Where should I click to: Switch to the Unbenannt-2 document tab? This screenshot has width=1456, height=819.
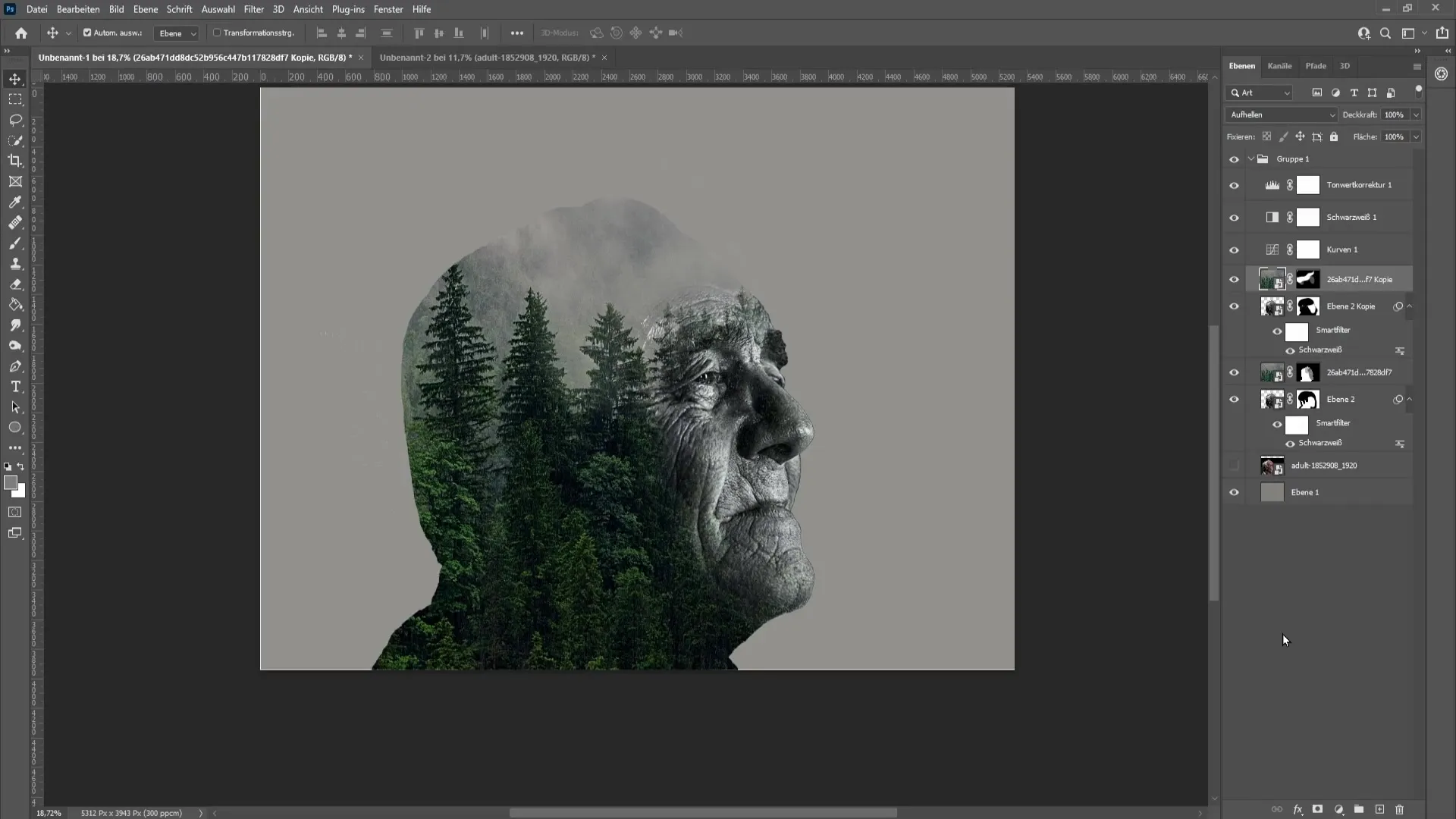point(488,58)
